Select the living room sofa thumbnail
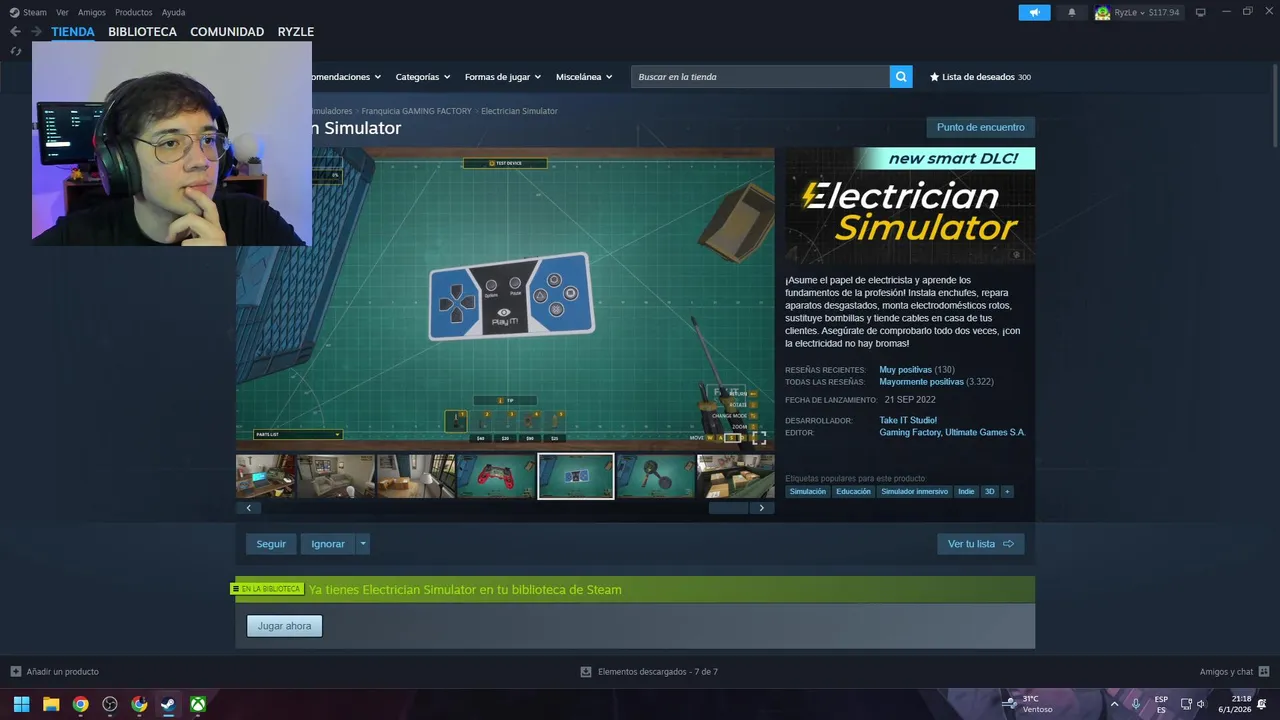This screenshot has height=720, width=1280. 336,476
